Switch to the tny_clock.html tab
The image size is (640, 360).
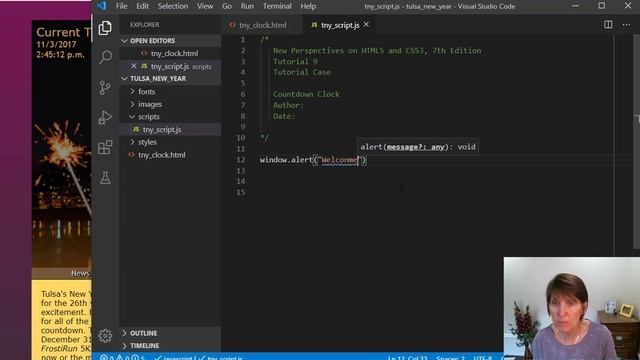[x=262, y=25]
